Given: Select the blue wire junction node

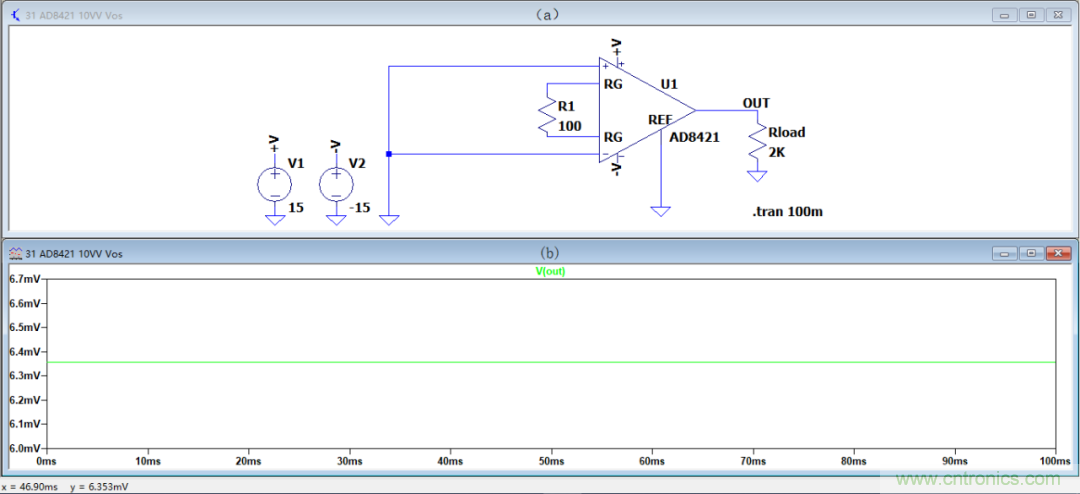Looking at the screenshot, I should click(x=389, y=154).
